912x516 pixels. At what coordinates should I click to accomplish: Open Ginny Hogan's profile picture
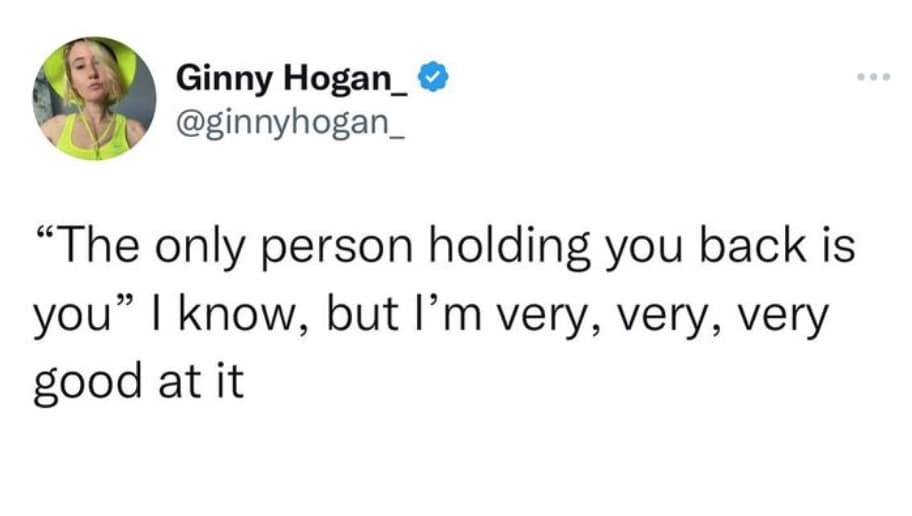[95, 99]
